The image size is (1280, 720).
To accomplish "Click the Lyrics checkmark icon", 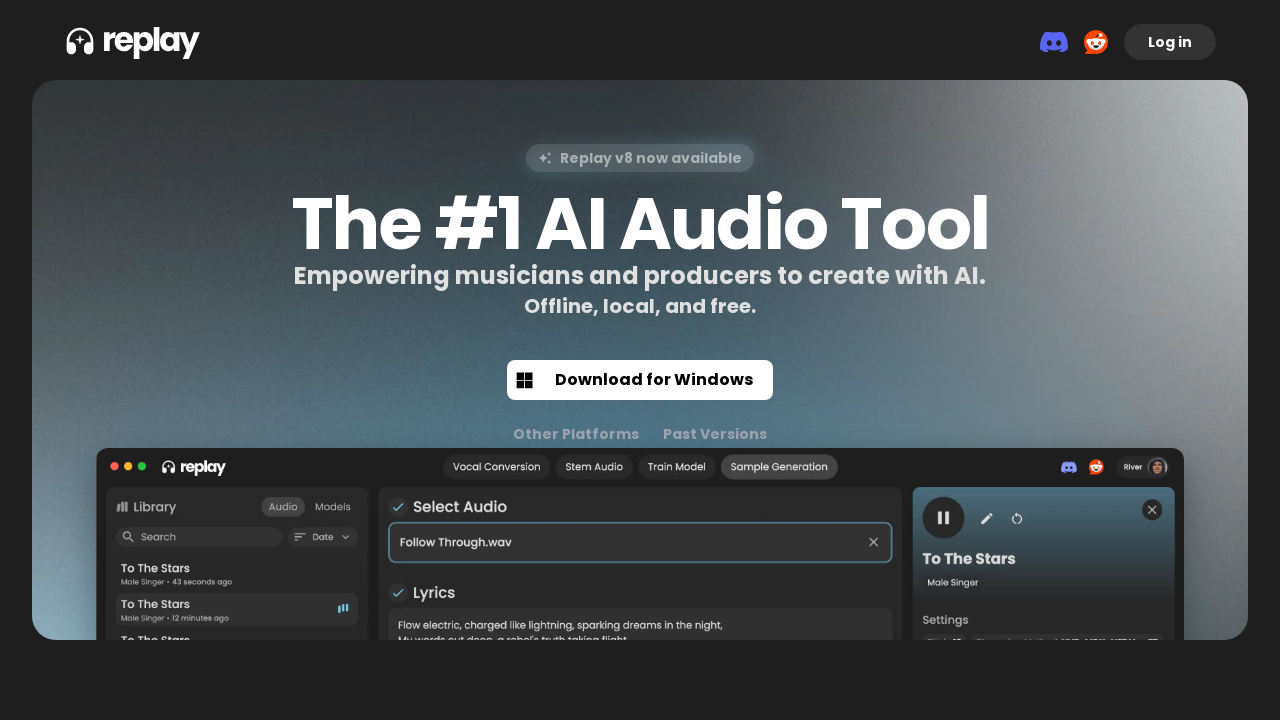I will click(398, 593).
